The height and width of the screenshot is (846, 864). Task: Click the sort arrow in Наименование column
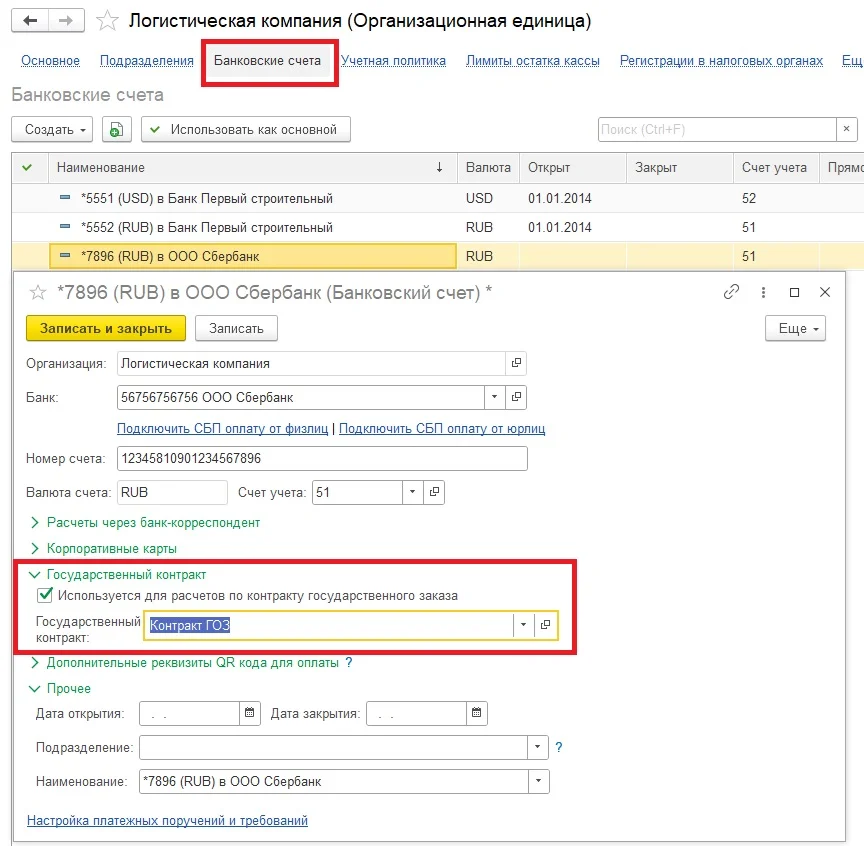(439, 168)
